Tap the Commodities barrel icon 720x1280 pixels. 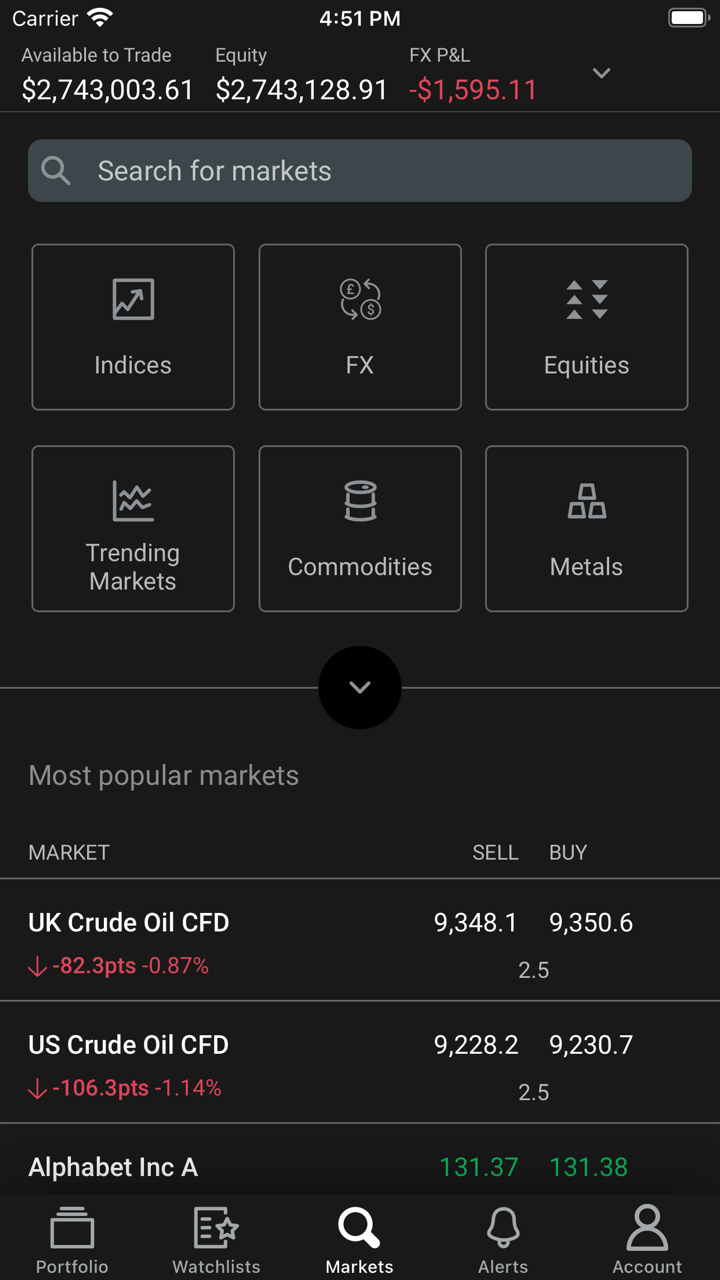(360, 501)
